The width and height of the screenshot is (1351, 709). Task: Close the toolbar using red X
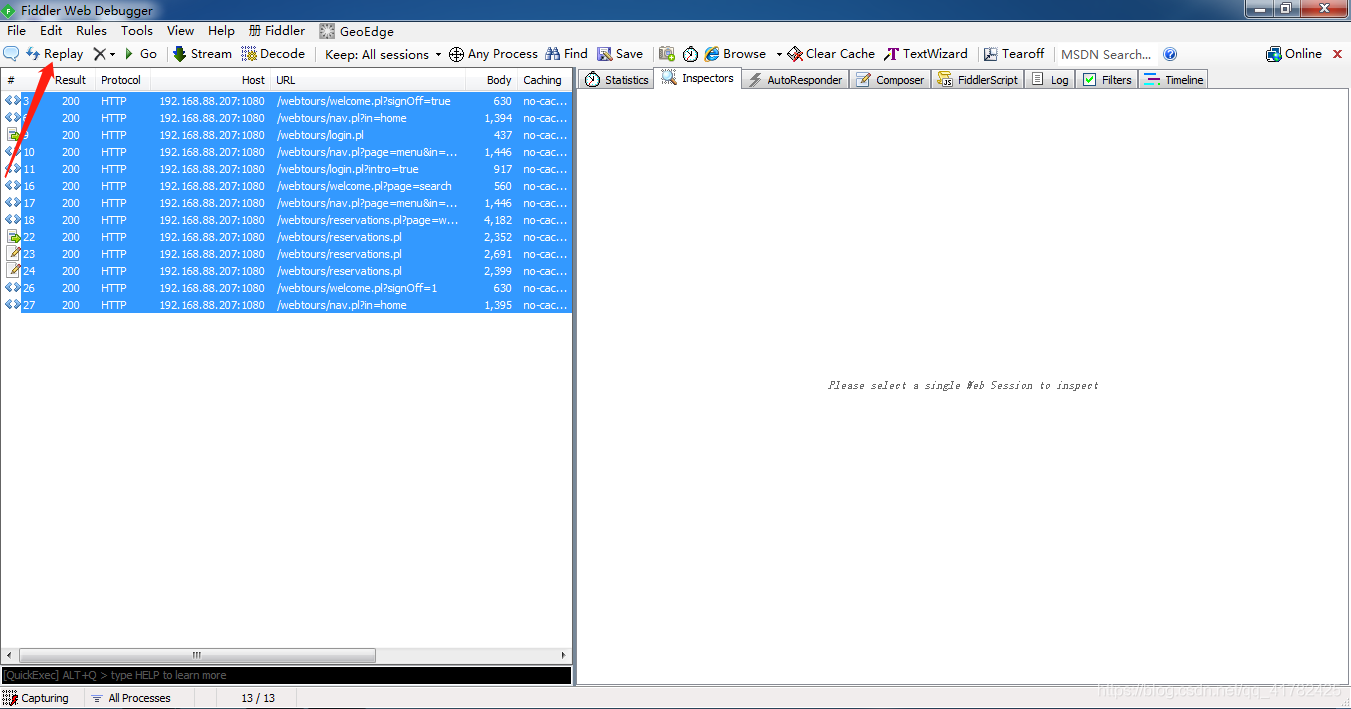tap(1338, 54)
